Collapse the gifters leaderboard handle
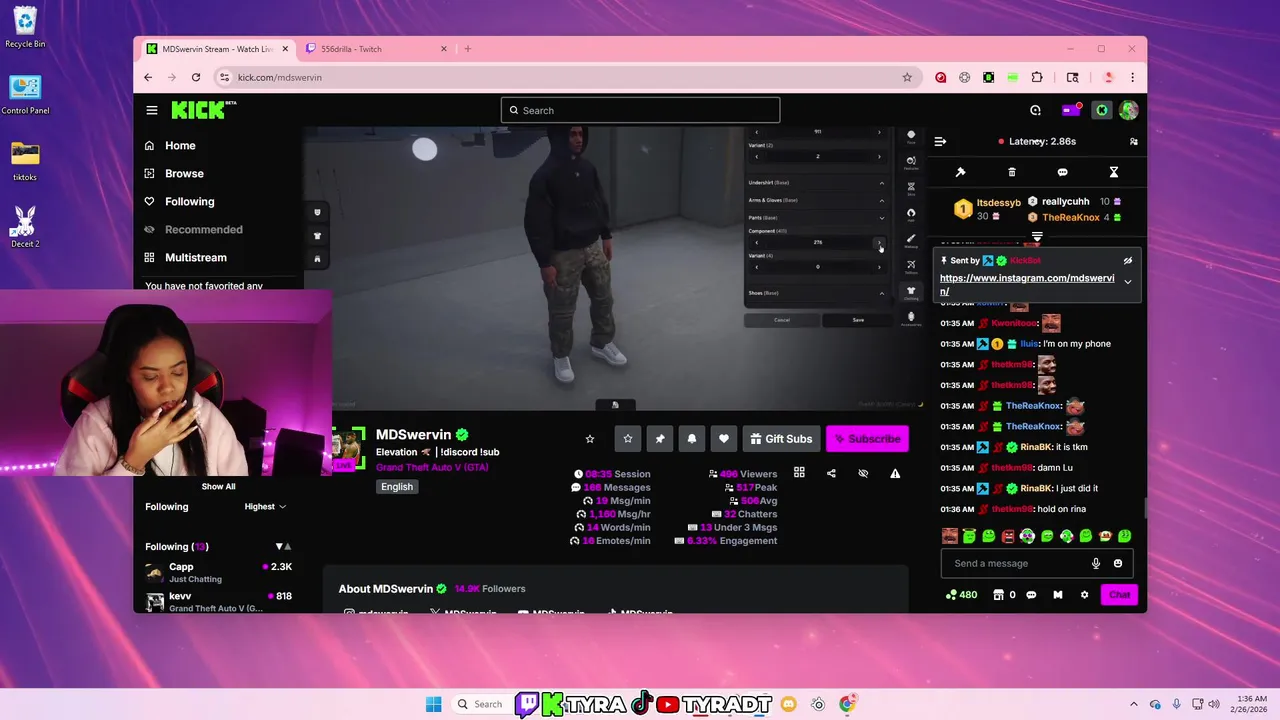The image size is (1280, 720). coord(1037,237)
